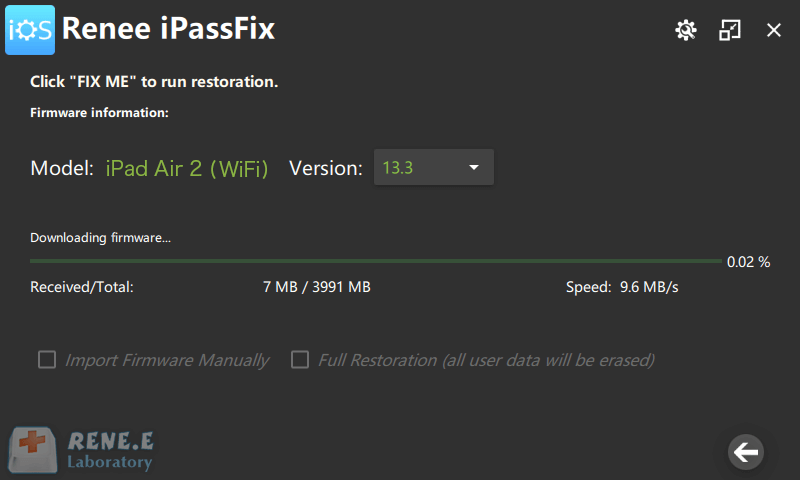The width and height of the screenshot is (800, 480).
Task: Open settings via the gear icon
Action: [x=685, y=30]
